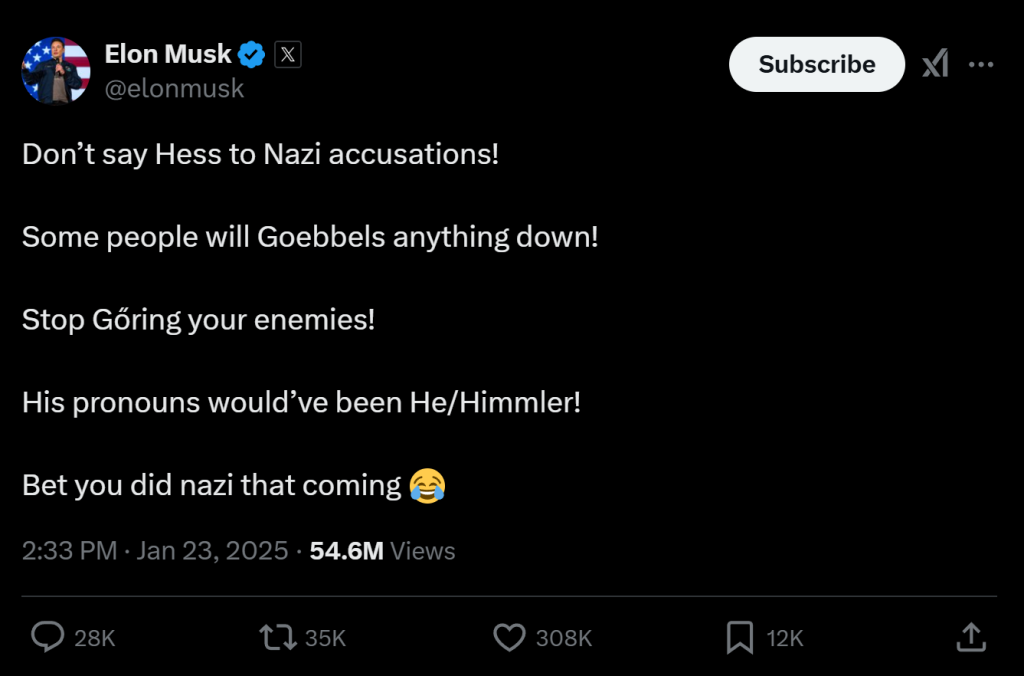Click the blue verified checkmark badge
Screen dimensions: 1024x676
click(253, 55)
